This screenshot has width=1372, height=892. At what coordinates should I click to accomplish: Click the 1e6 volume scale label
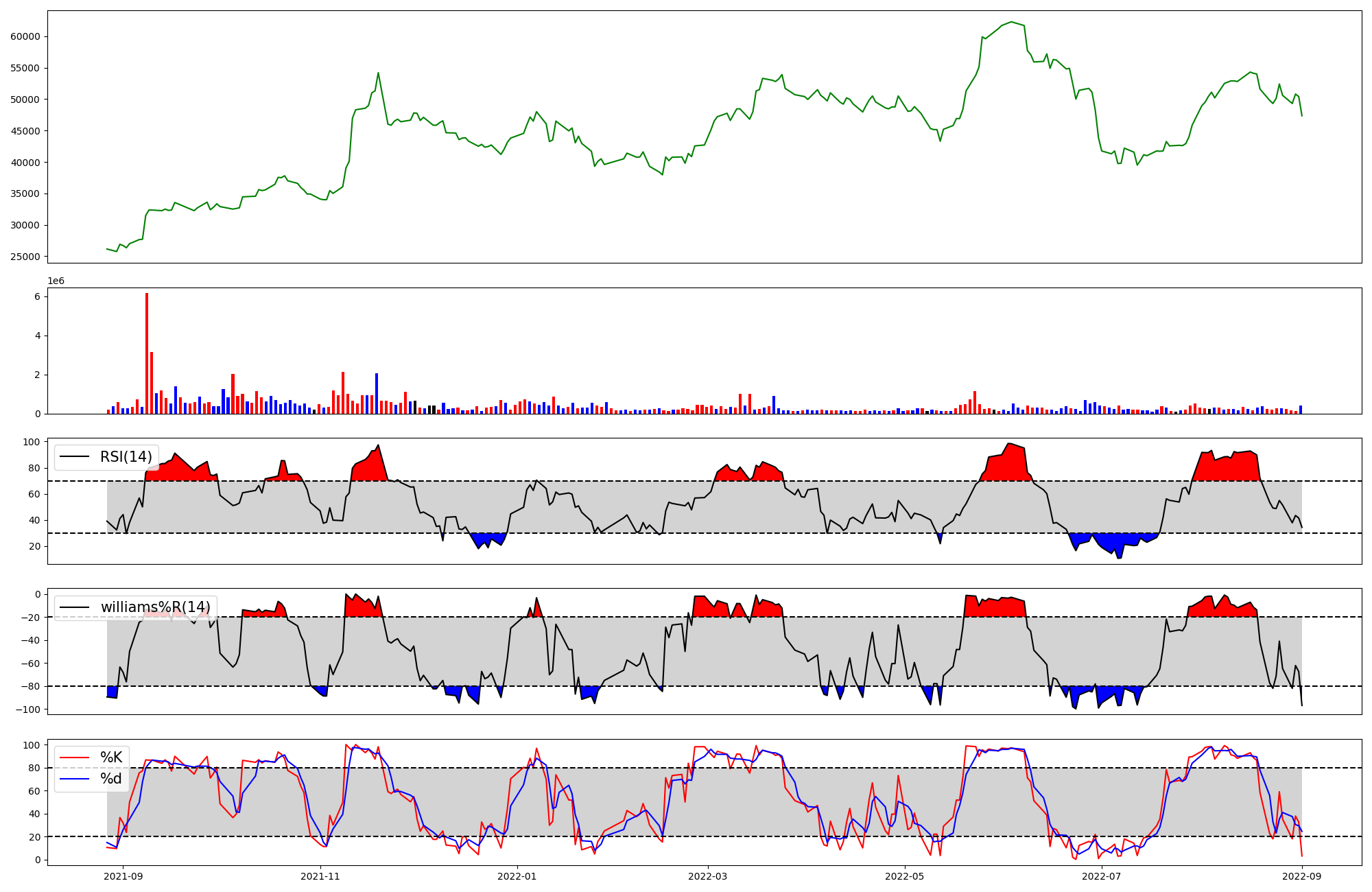tap(56, 281)
